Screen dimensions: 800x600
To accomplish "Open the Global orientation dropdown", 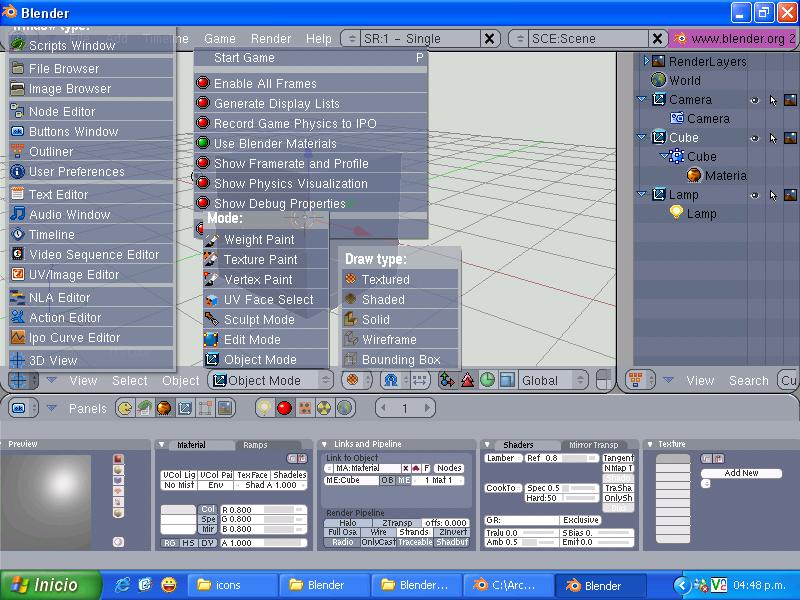I will (x=553, y=381).
